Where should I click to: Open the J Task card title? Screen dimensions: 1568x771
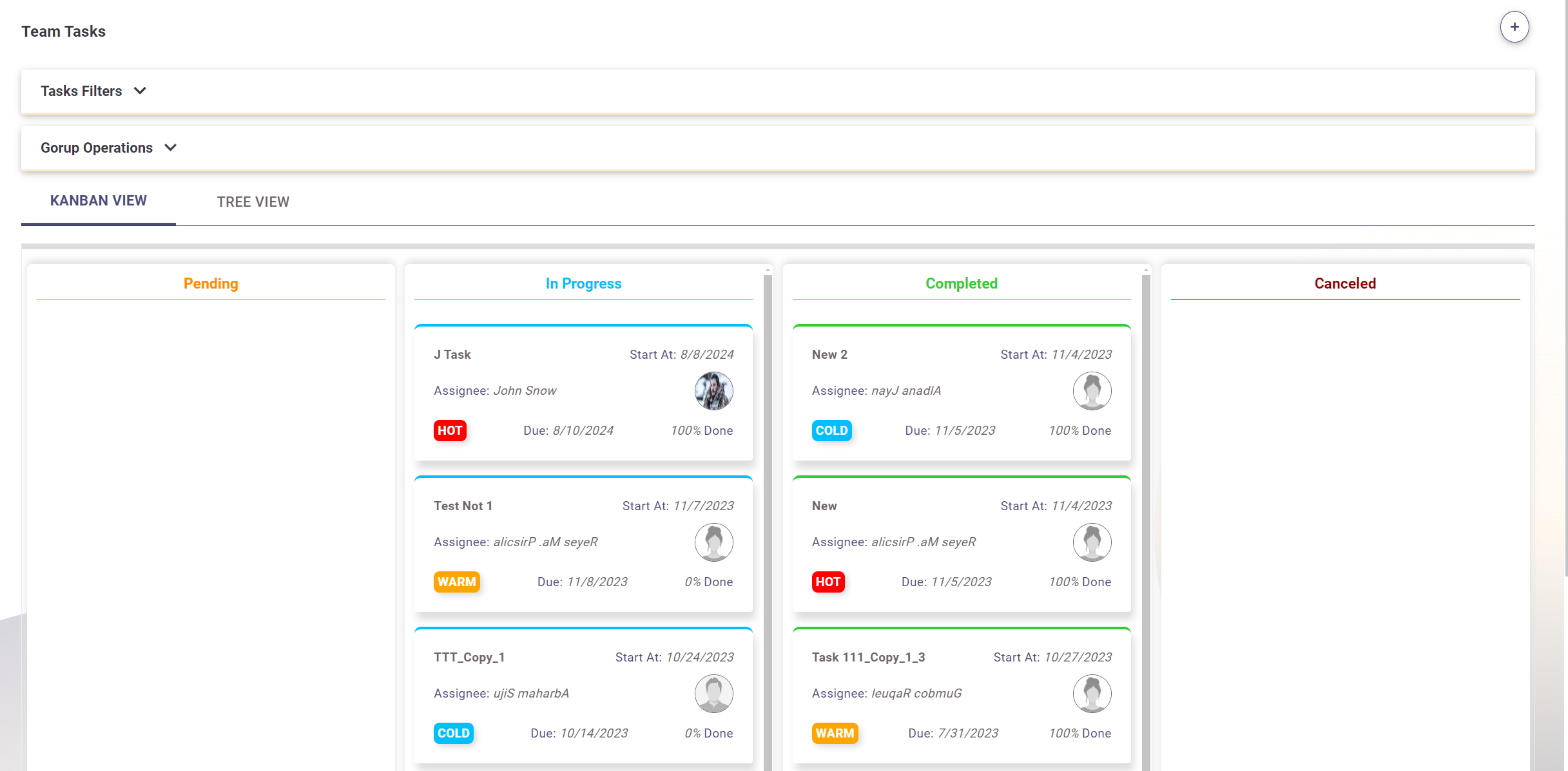[452, 354]
